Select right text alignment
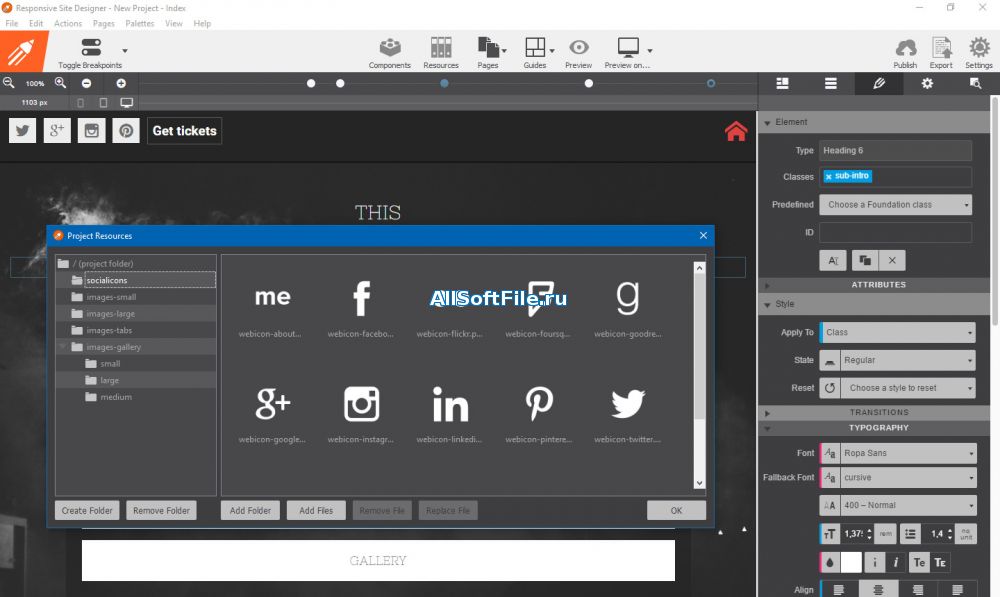Screen dimensions: 1000x597 (x=918, y=590)
